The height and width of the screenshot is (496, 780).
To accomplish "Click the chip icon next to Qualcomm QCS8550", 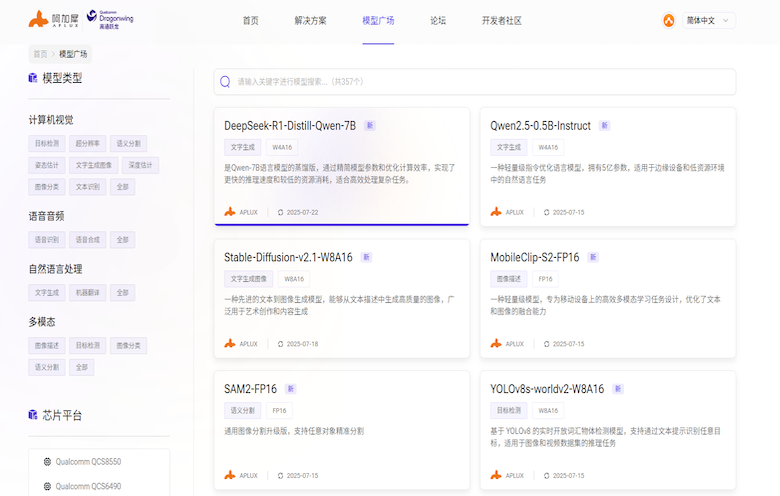I will pyautogui.click(x=47, y=462).
